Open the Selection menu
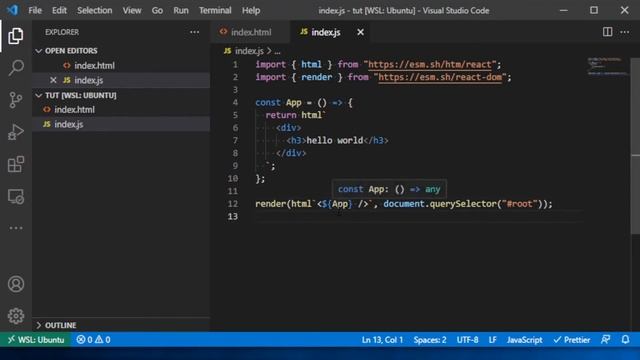640x360 pixels. click(x=94, y=10)
